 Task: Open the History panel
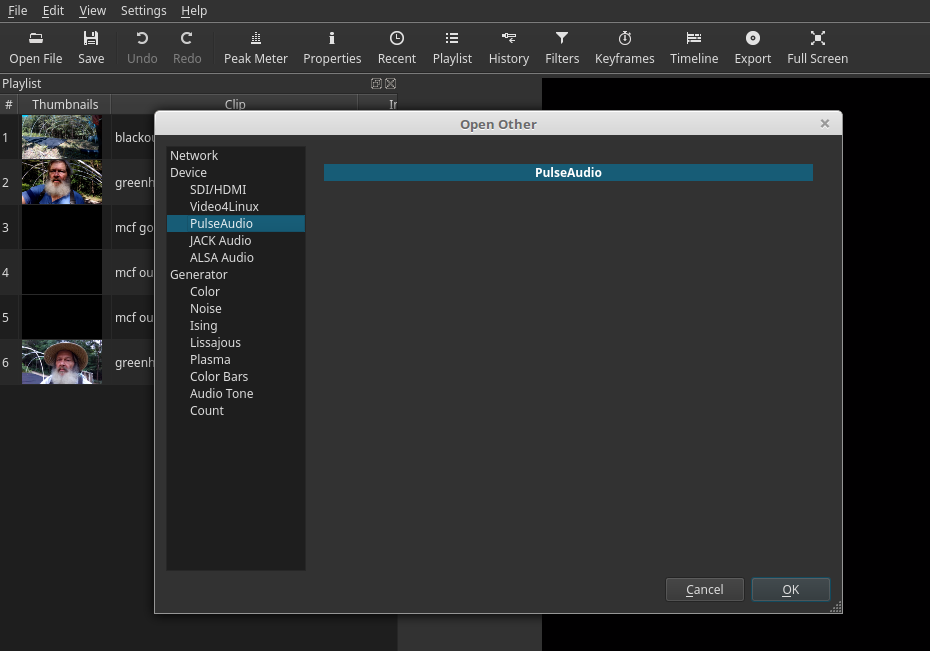(508, 48)
